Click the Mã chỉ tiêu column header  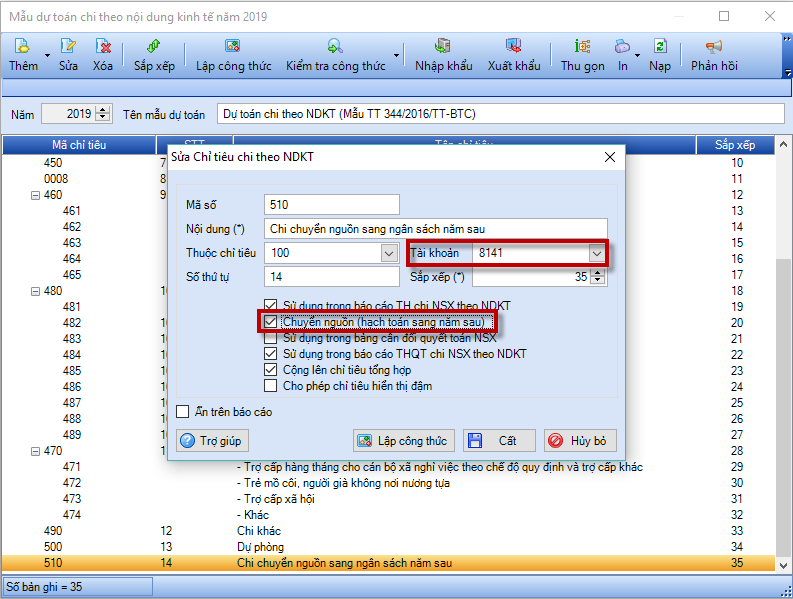tap(78, 145)
